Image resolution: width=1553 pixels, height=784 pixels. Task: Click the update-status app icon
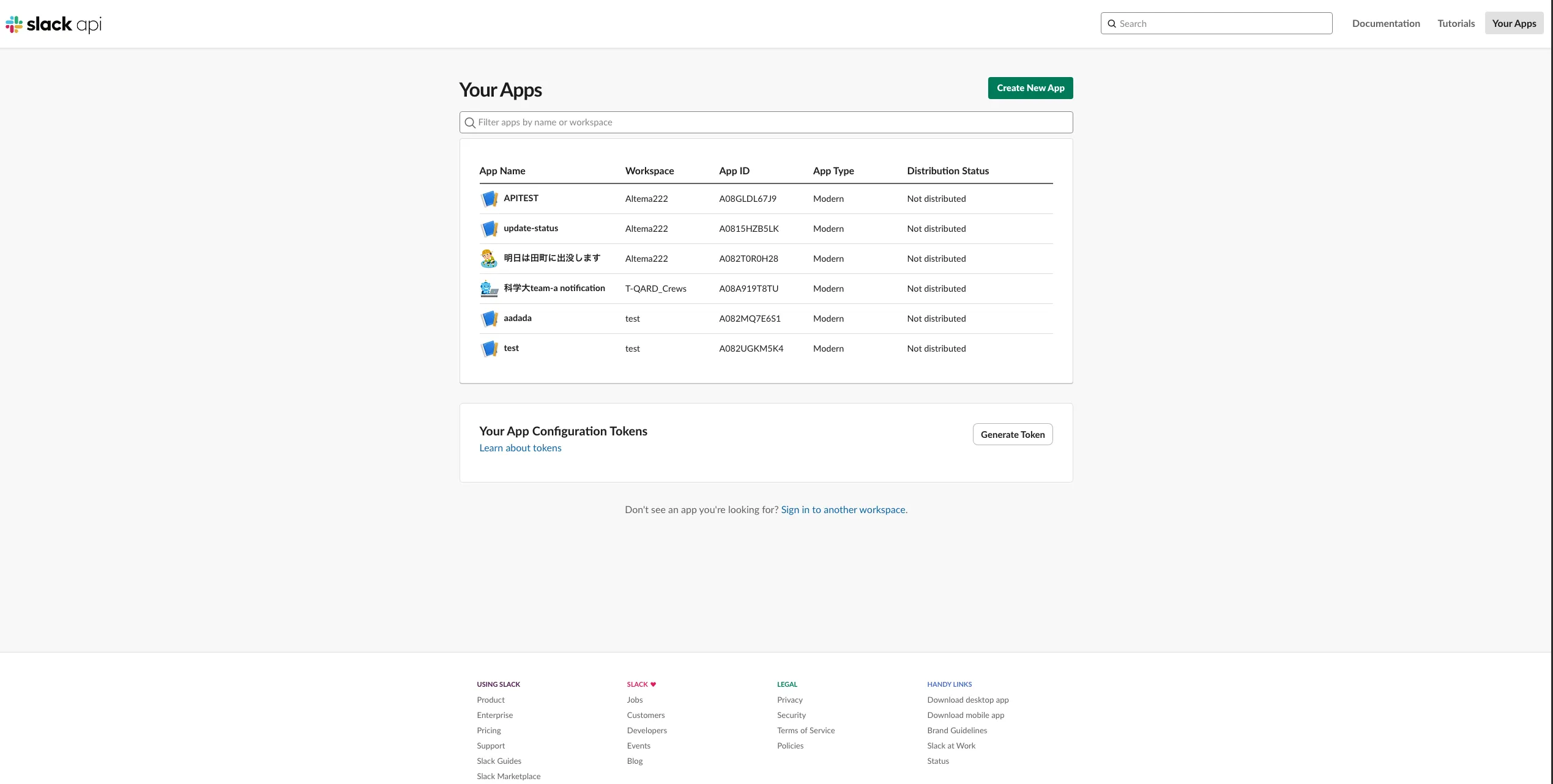click(x=489, y=229)
